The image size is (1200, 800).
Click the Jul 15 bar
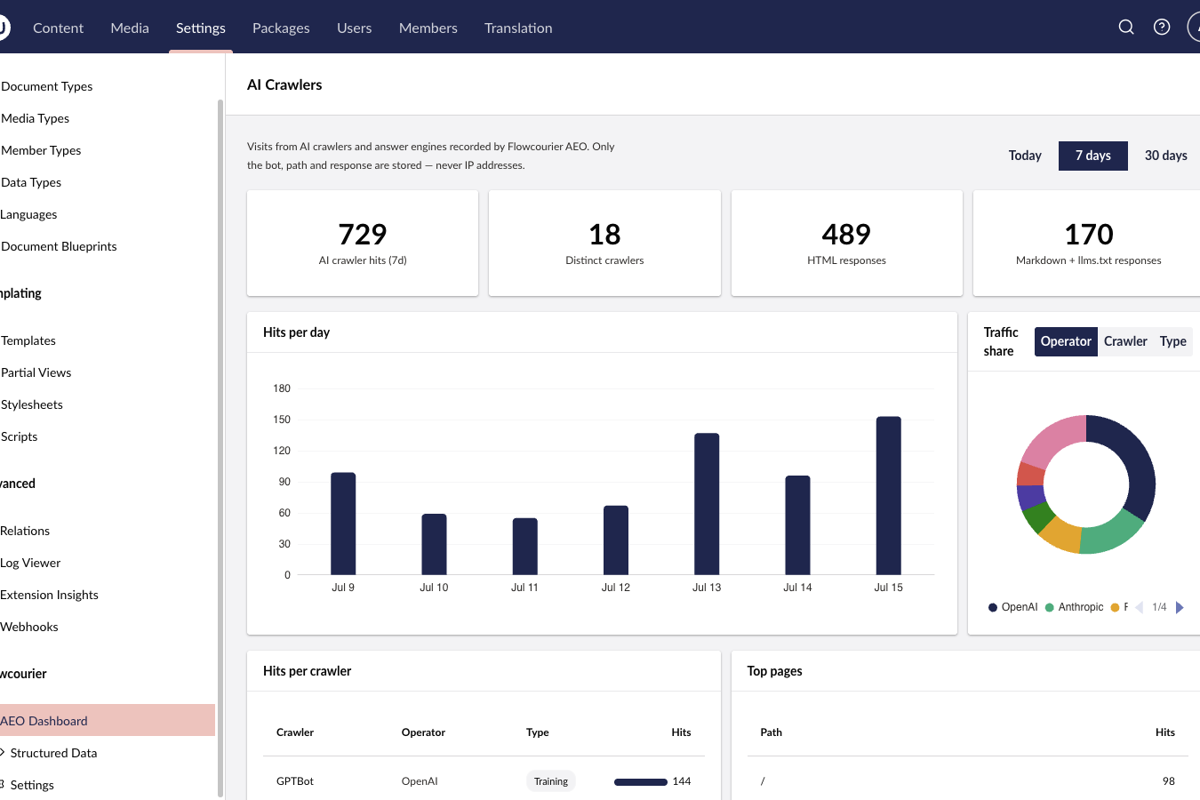[889, 495]
